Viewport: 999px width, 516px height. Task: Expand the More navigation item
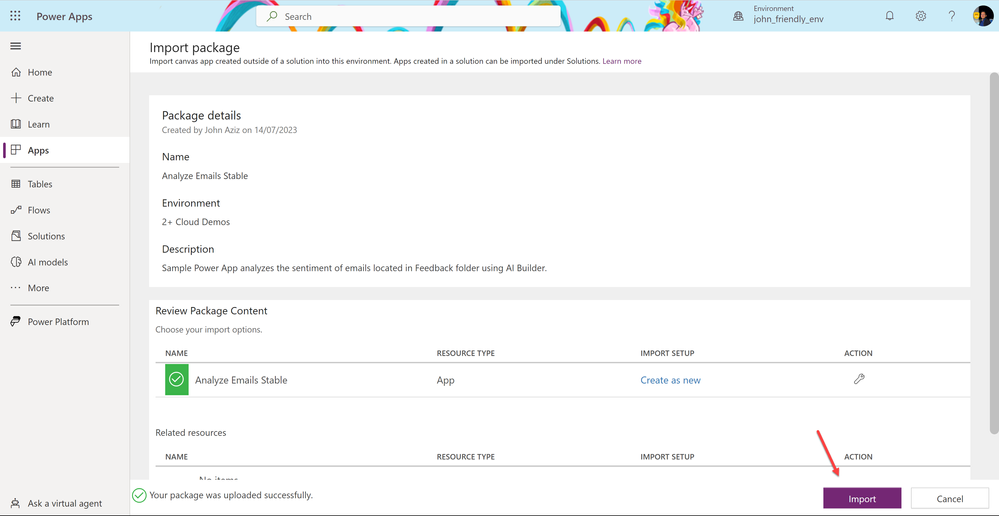[66, 288]
